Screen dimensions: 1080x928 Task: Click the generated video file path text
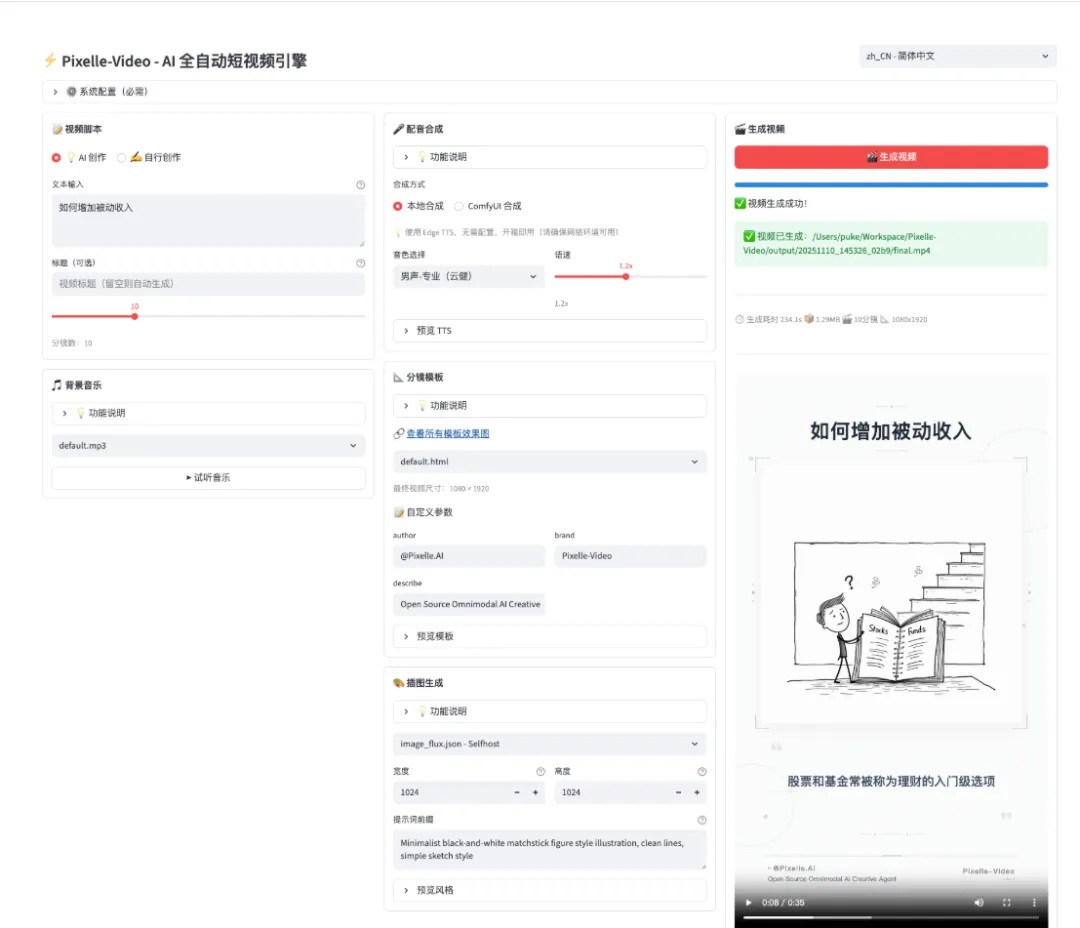click(x=840, y=243)
